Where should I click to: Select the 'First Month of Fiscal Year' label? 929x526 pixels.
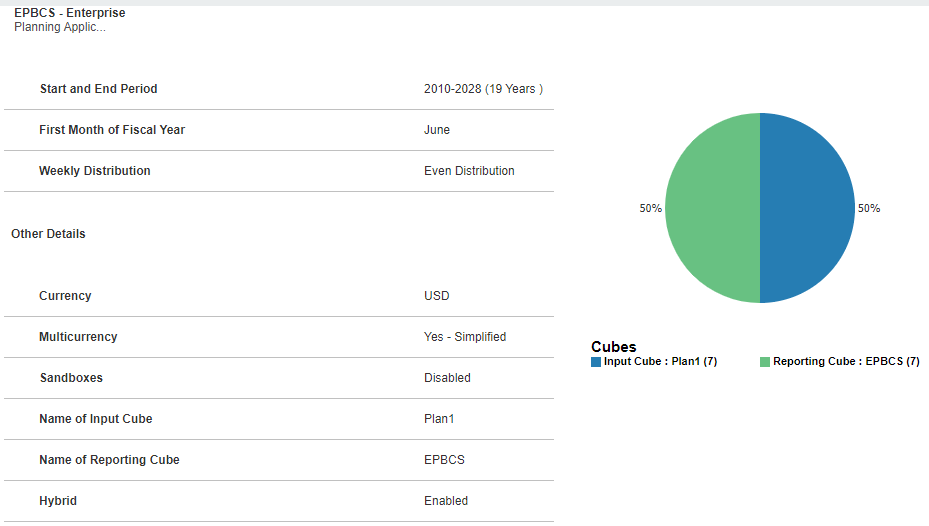[x=112, y=130]
